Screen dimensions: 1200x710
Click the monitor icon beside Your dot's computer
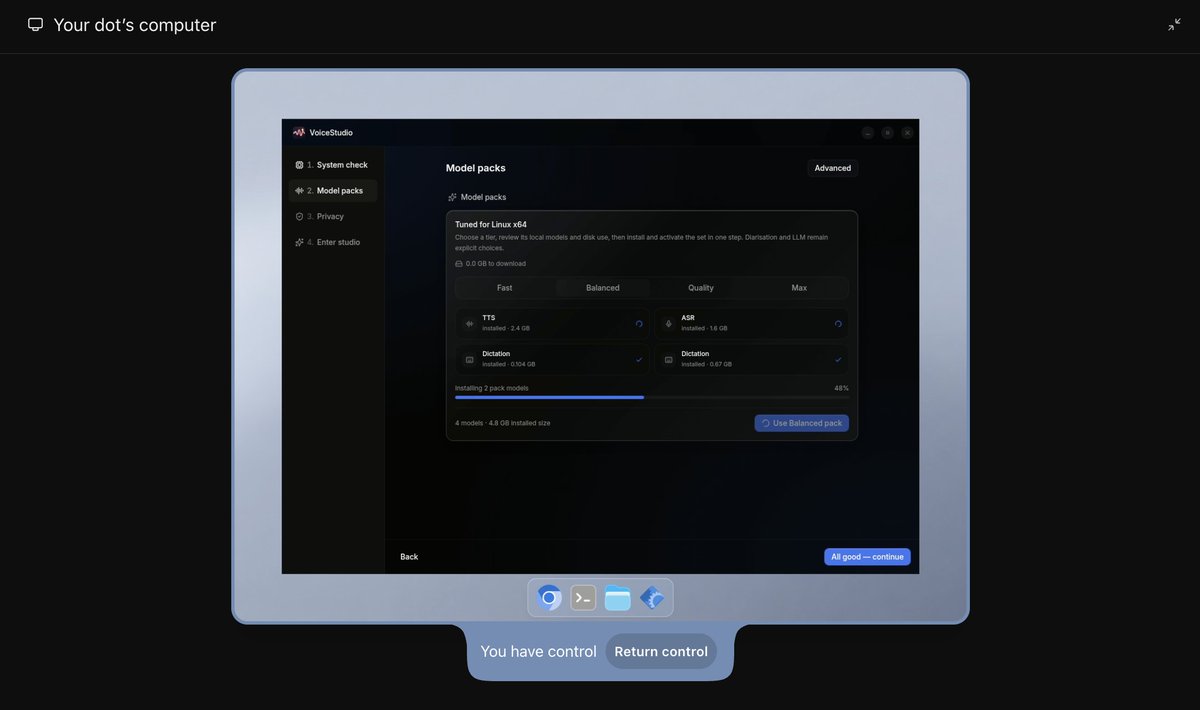[35, 25]
